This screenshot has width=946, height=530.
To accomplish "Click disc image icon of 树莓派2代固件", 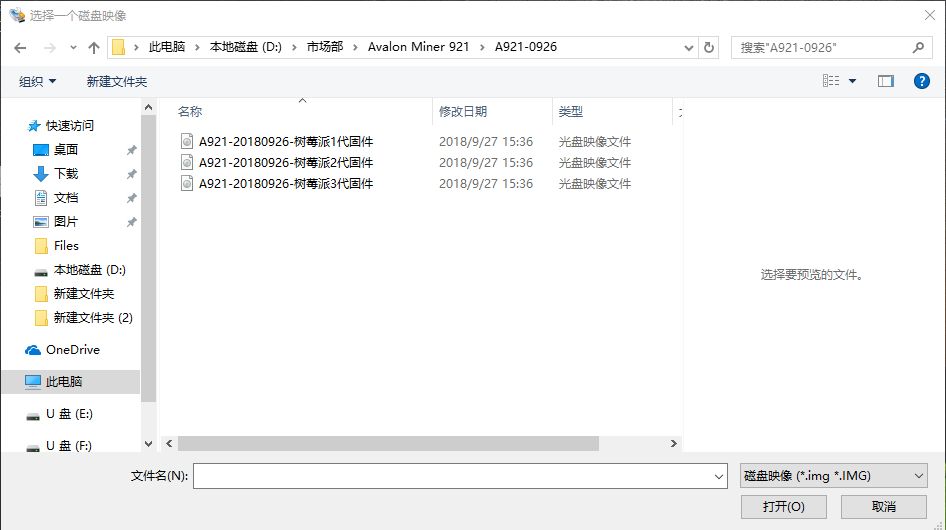I will (187, 162).
